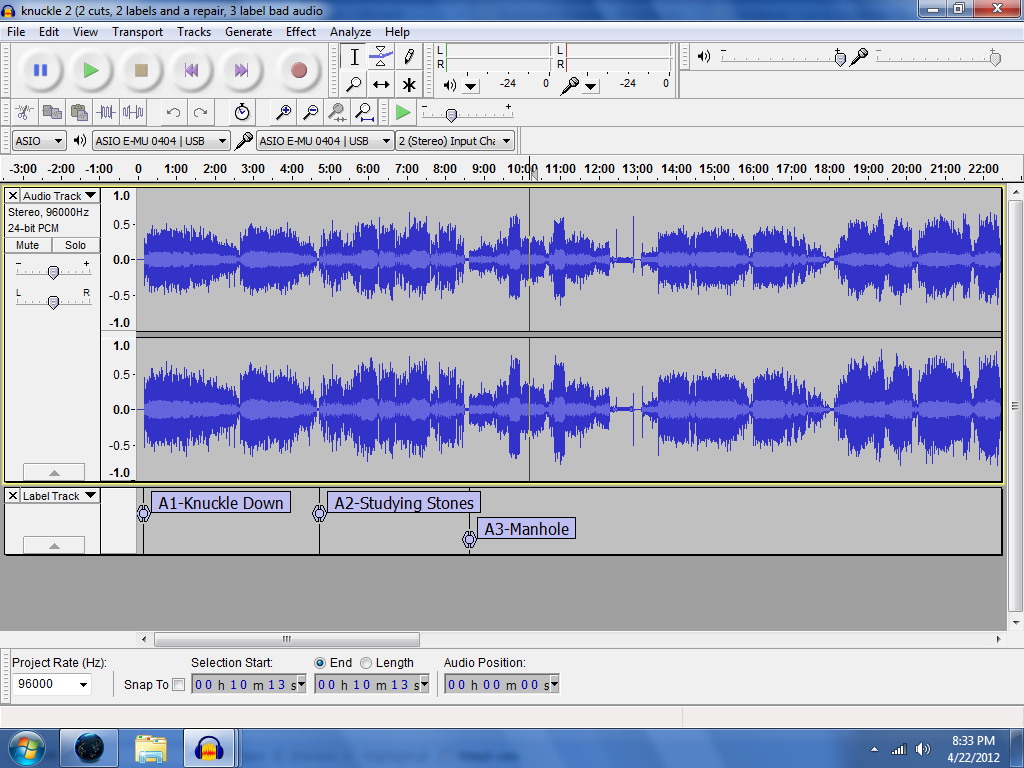Open the 2 (Stereo) Input Channels dropdown
This screenshot has width=1024, height=768.
(x=455, y=140)
